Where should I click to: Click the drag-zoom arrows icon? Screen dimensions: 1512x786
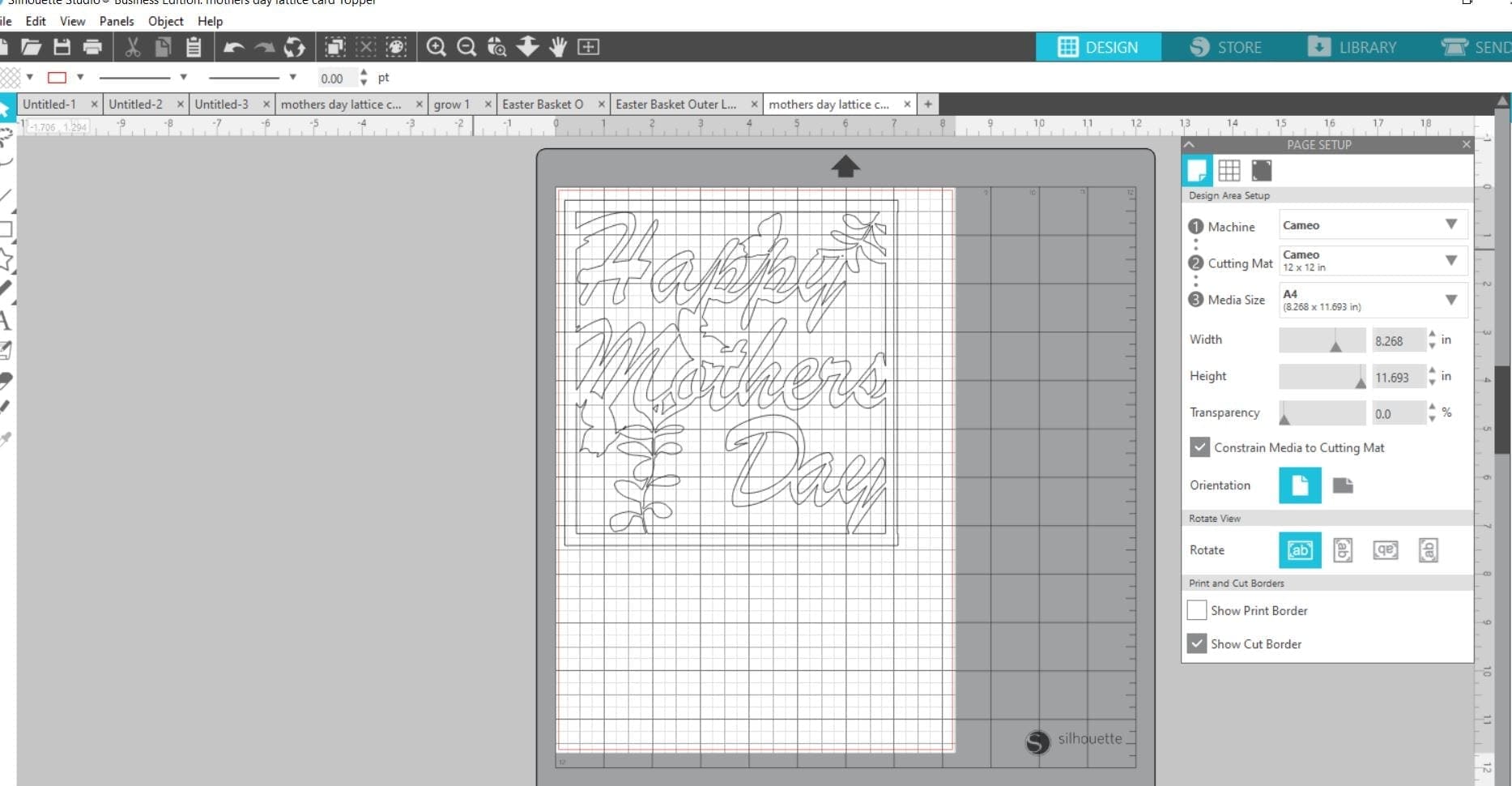(x=527, y=47)
